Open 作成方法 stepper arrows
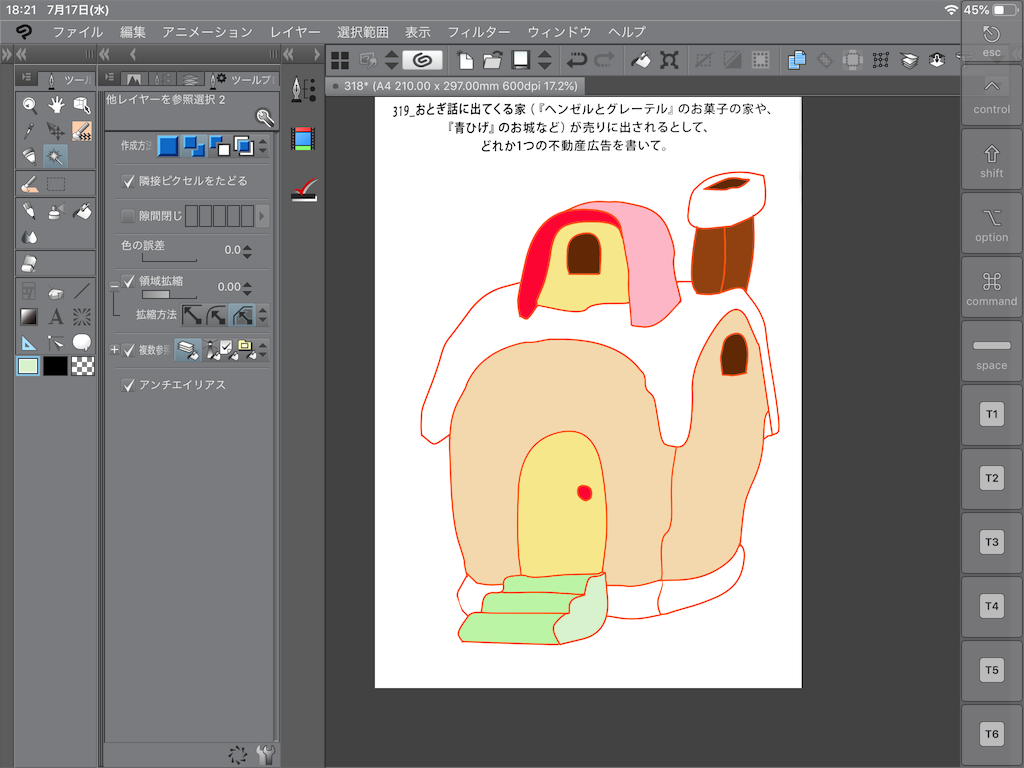The width and height of the screenshot is (1024, 768). 263,146
